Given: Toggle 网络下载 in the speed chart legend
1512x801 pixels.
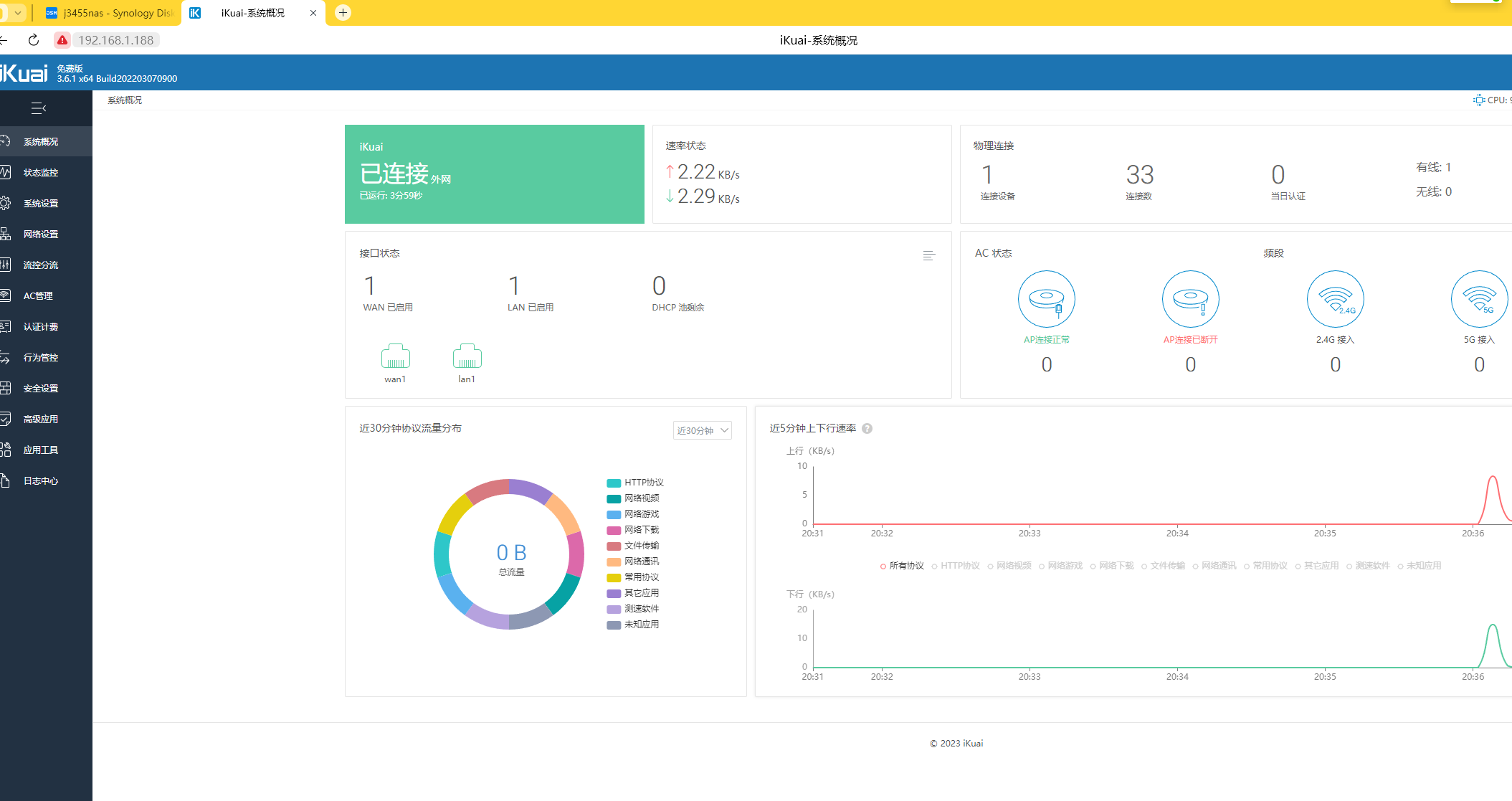Looking at the screenshot, I should pyautogui.click(x=1112, y=566).
